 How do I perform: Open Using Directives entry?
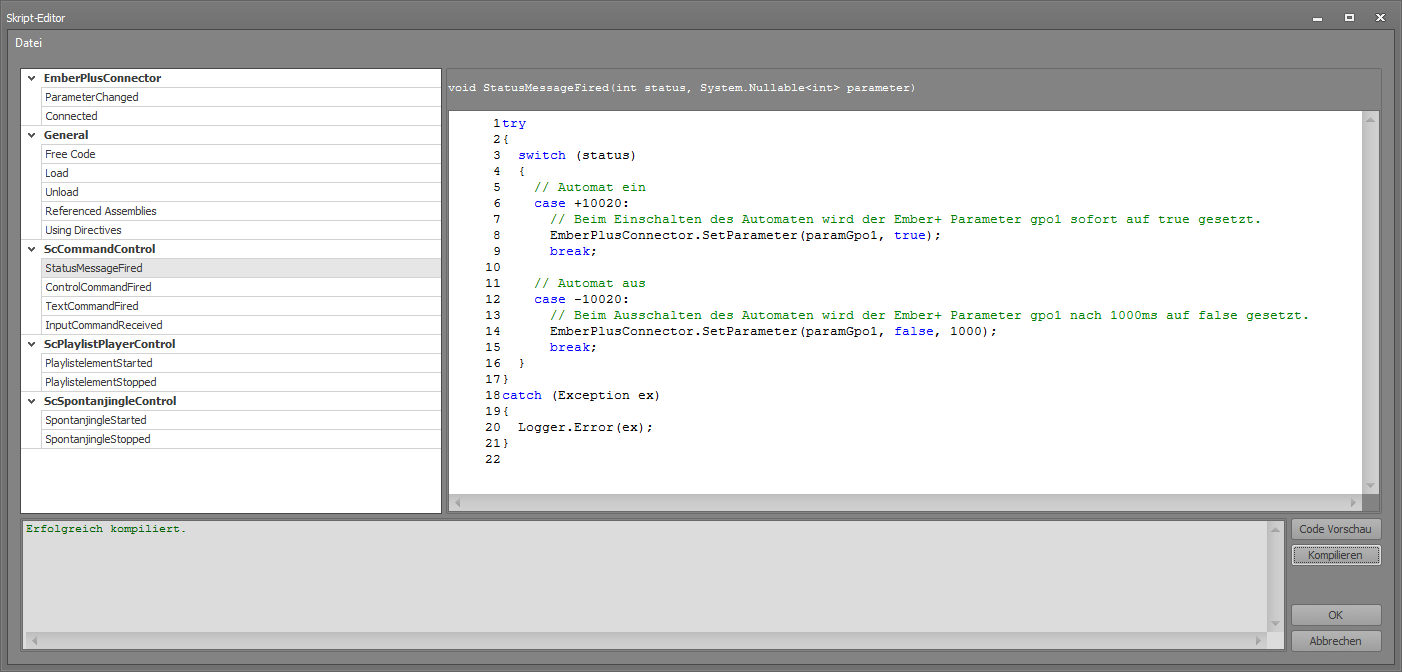click(x=241, y=230)
